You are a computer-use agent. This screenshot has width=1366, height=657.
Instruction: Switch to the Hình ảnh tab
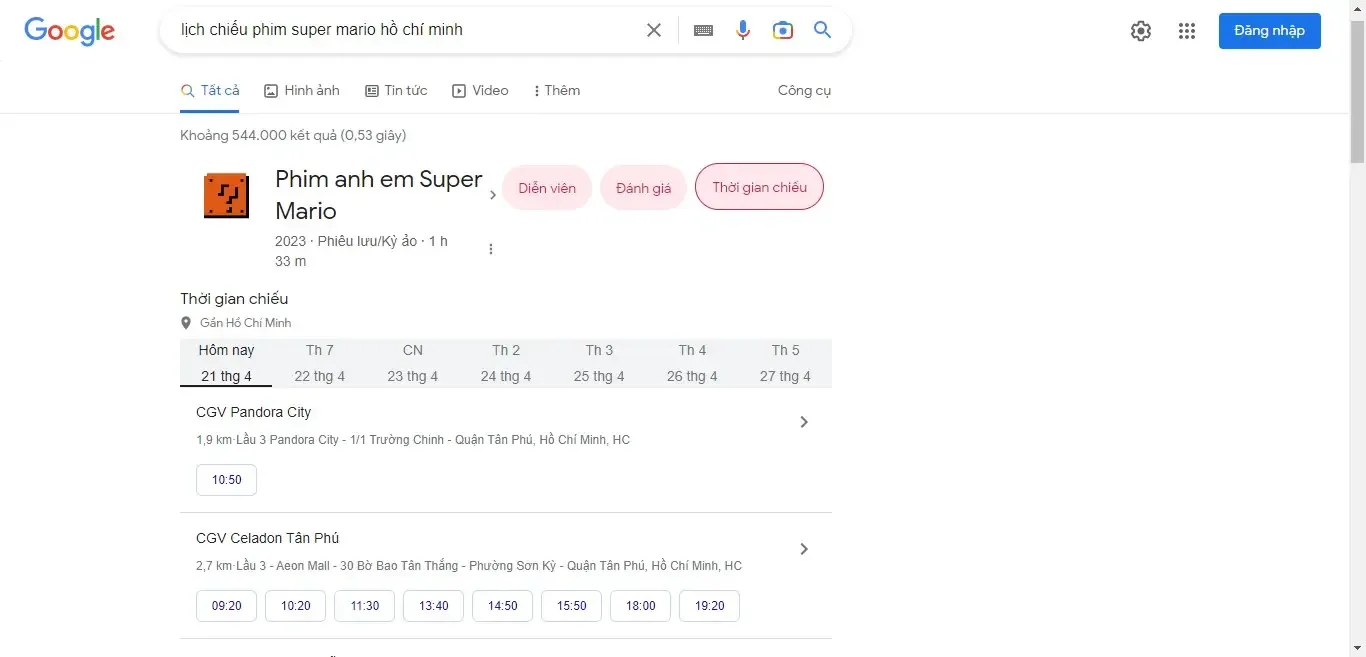[302, 90]
